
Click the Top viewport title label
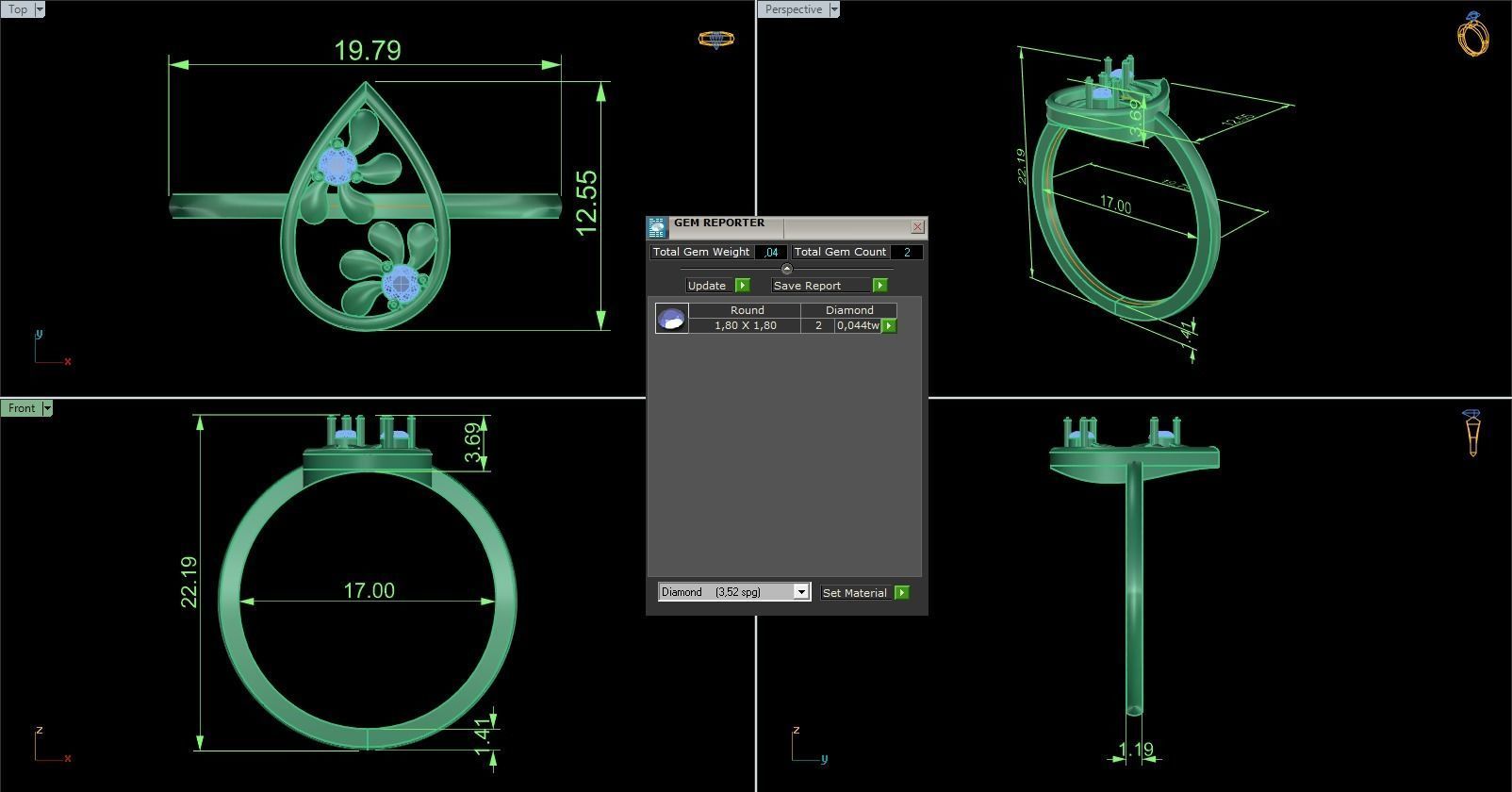point(18,9)
